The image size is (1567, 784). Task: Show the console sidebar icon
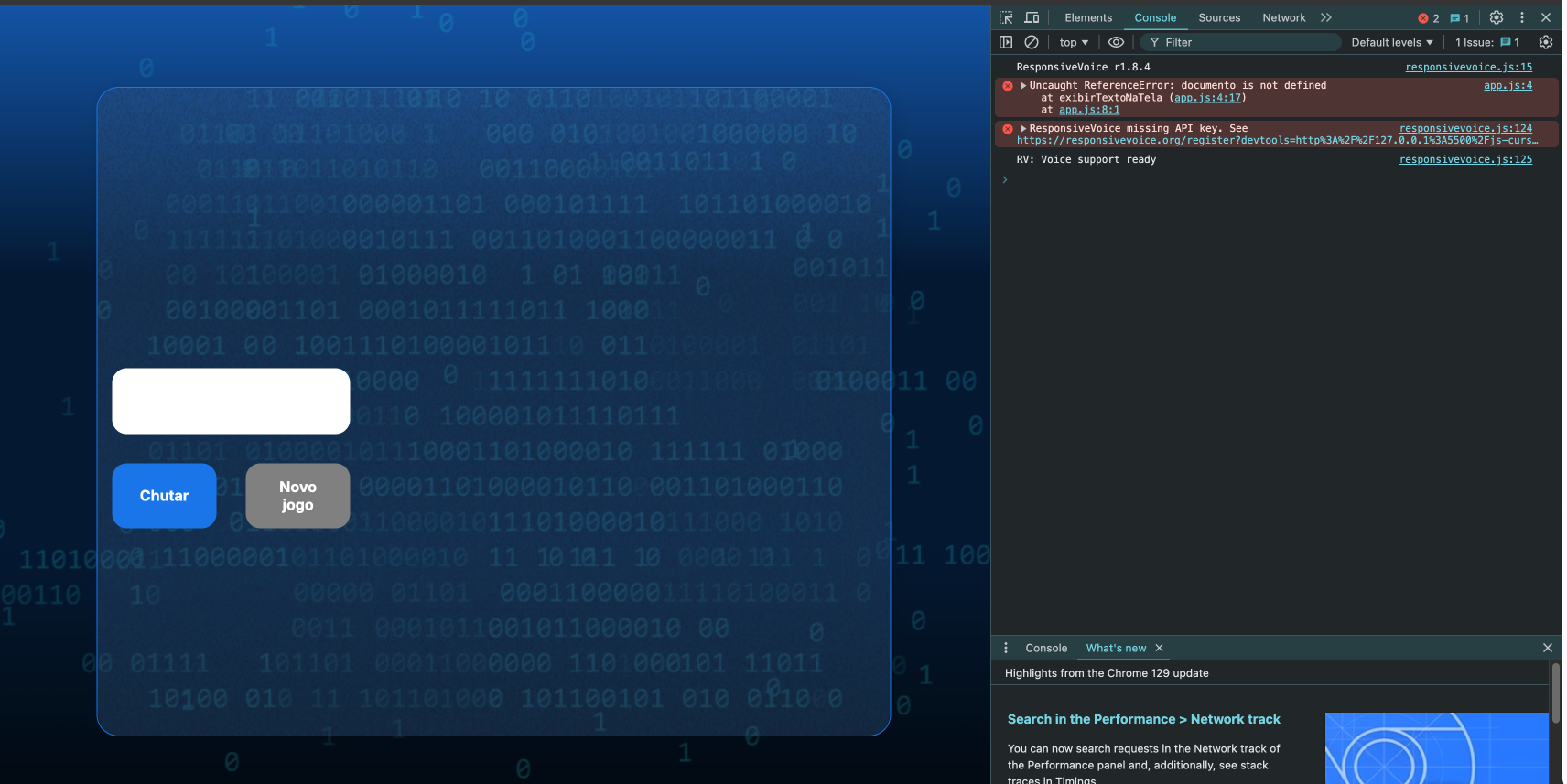pyautogui.click(x=1006, y=42)
